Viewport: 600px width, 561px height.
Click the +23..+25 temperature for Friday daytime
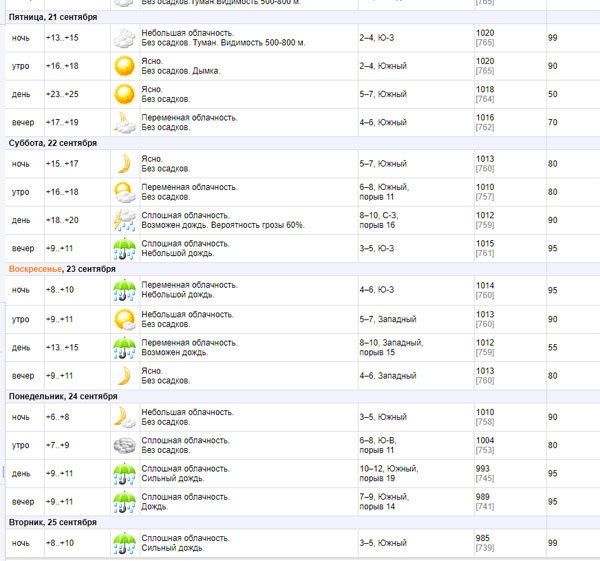tap(62, 94)
